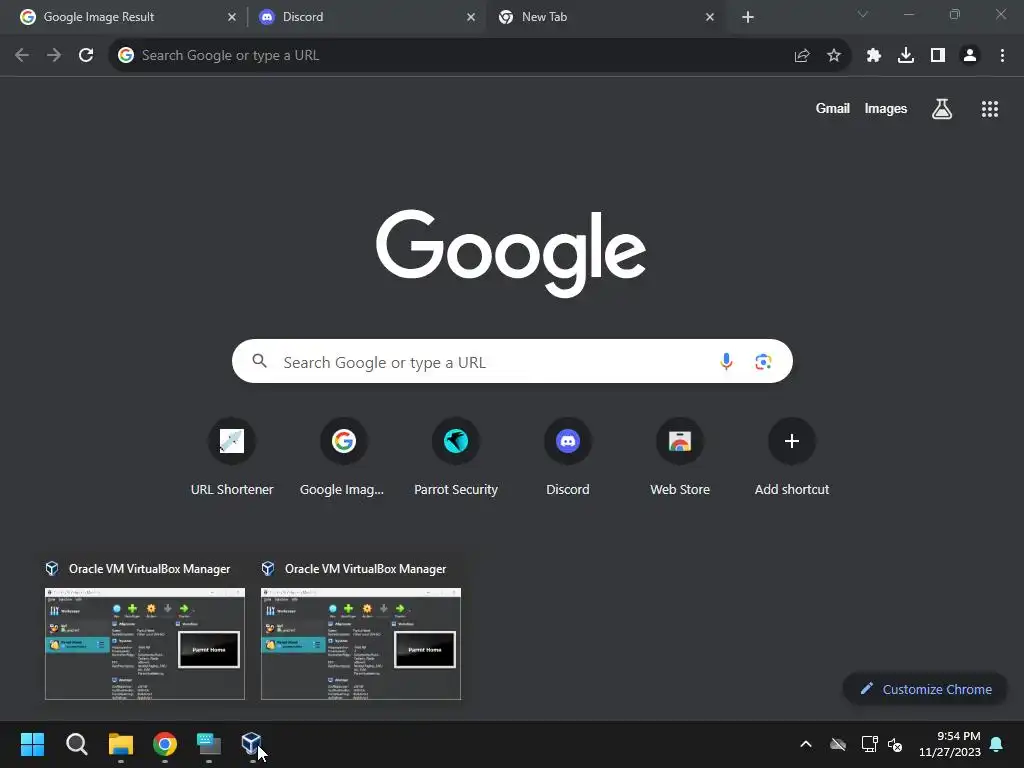This screenshot has height=768, width=1024.
Task: Open Windows taskbar search
Action: point(76,744)
